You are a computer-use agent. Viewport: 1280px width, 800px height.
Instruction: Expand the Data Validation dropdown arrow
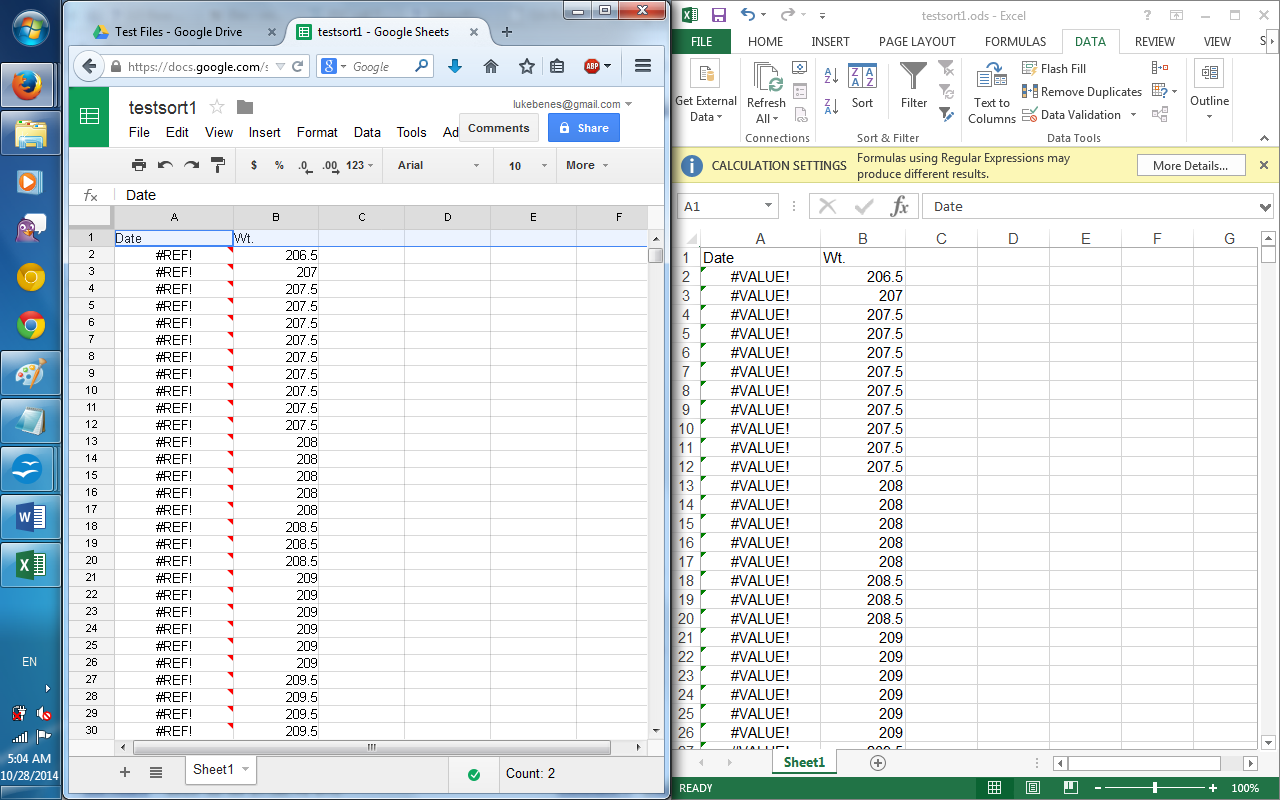[1133, 115]
